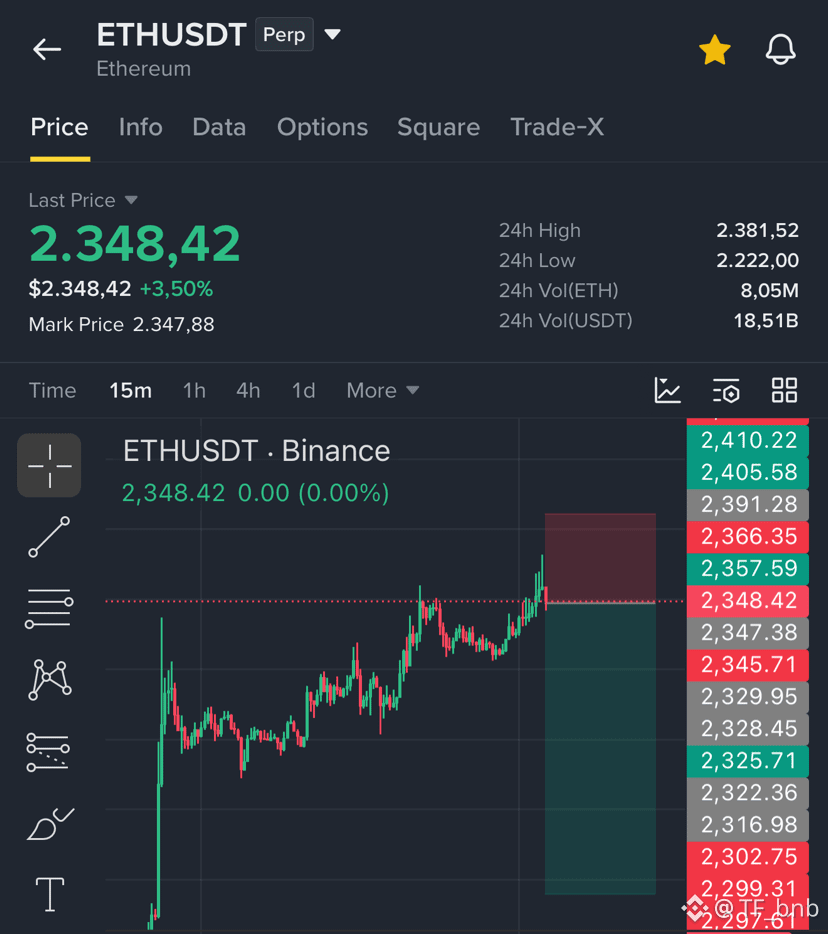This screenshot has height=934, width=828.
Task: Click the Mark Price 2.347,88 value
Action: 173,325
